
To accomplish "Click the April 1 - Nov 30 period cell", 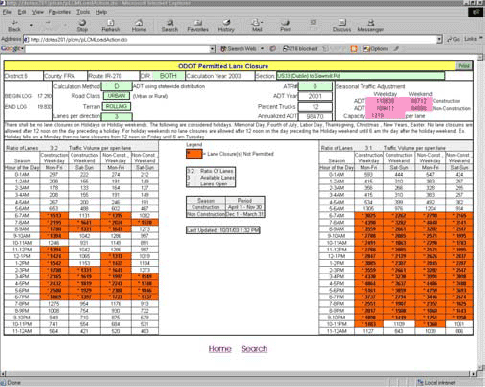I will click(245, 207).
